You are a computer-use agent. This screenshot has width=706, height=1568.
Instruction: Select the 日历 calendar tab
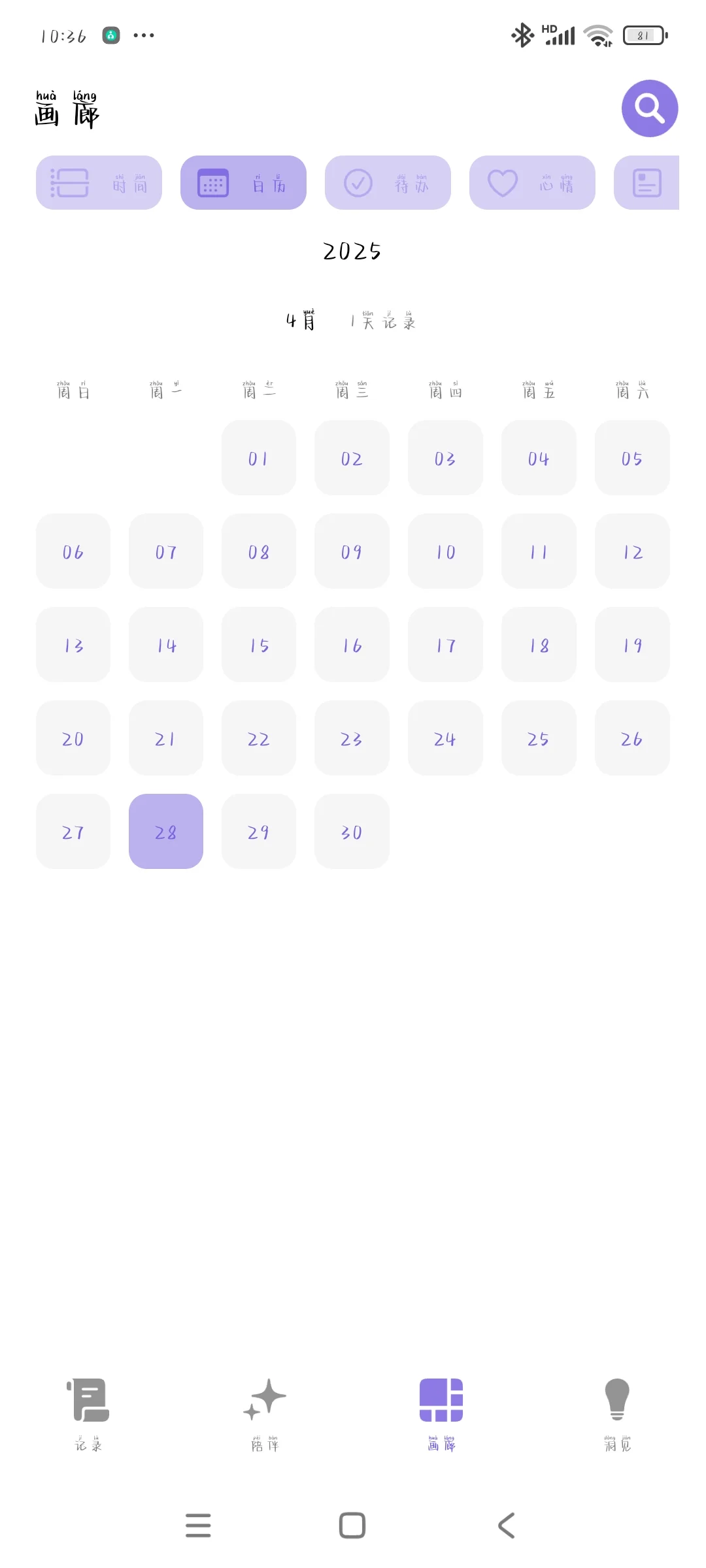243,183
